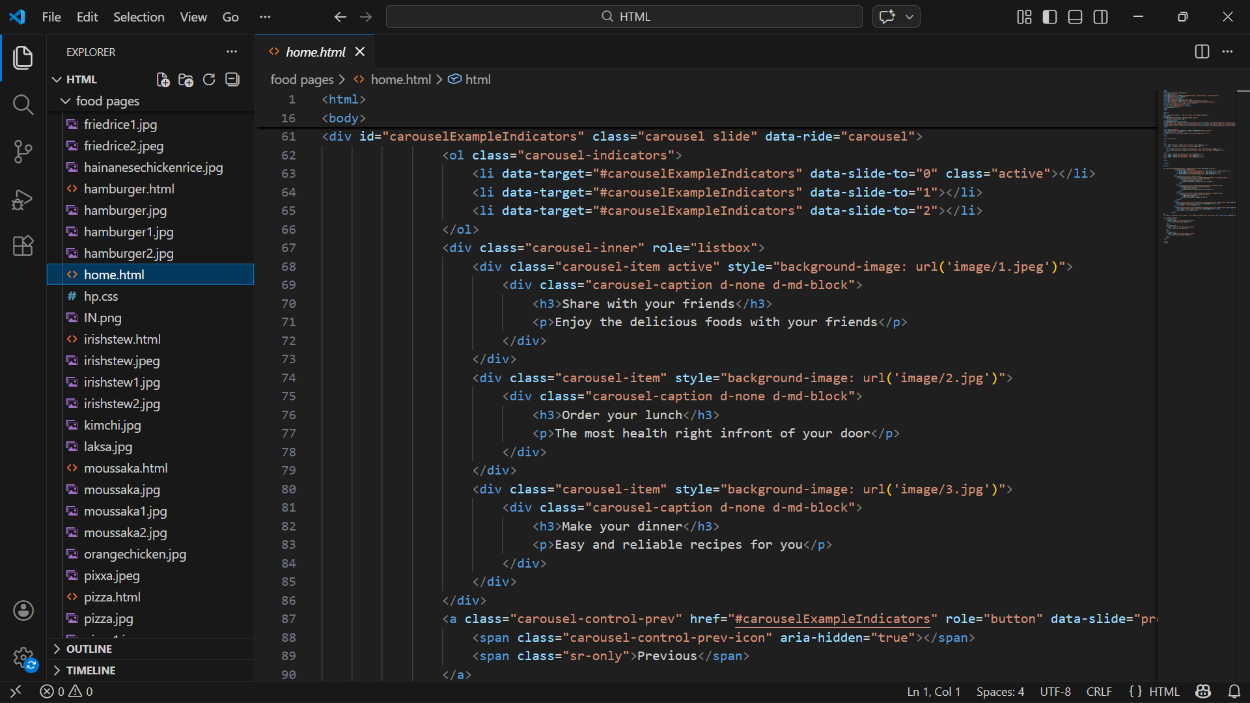Open the Source Control view

(x=23, y=152)
